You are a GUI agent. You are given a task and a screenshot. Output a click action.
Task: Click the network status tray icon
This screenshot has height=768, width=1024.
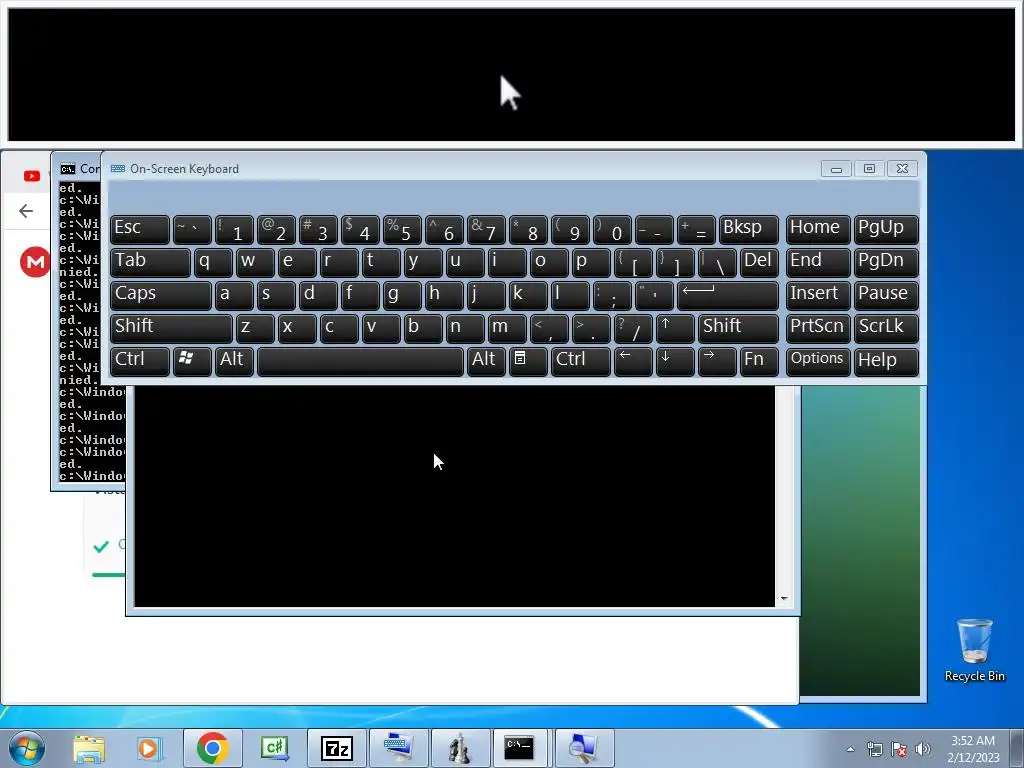tap(874, 749)
